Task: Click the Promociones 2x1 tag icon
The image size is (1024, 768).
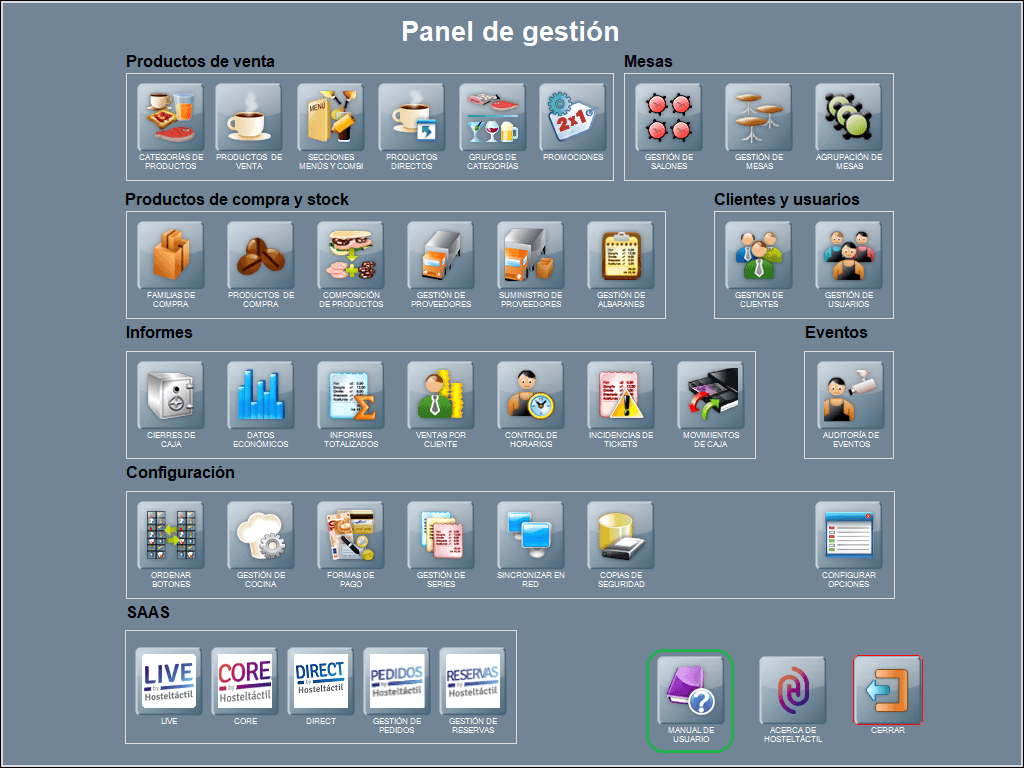Action: [x=573, y=117]
